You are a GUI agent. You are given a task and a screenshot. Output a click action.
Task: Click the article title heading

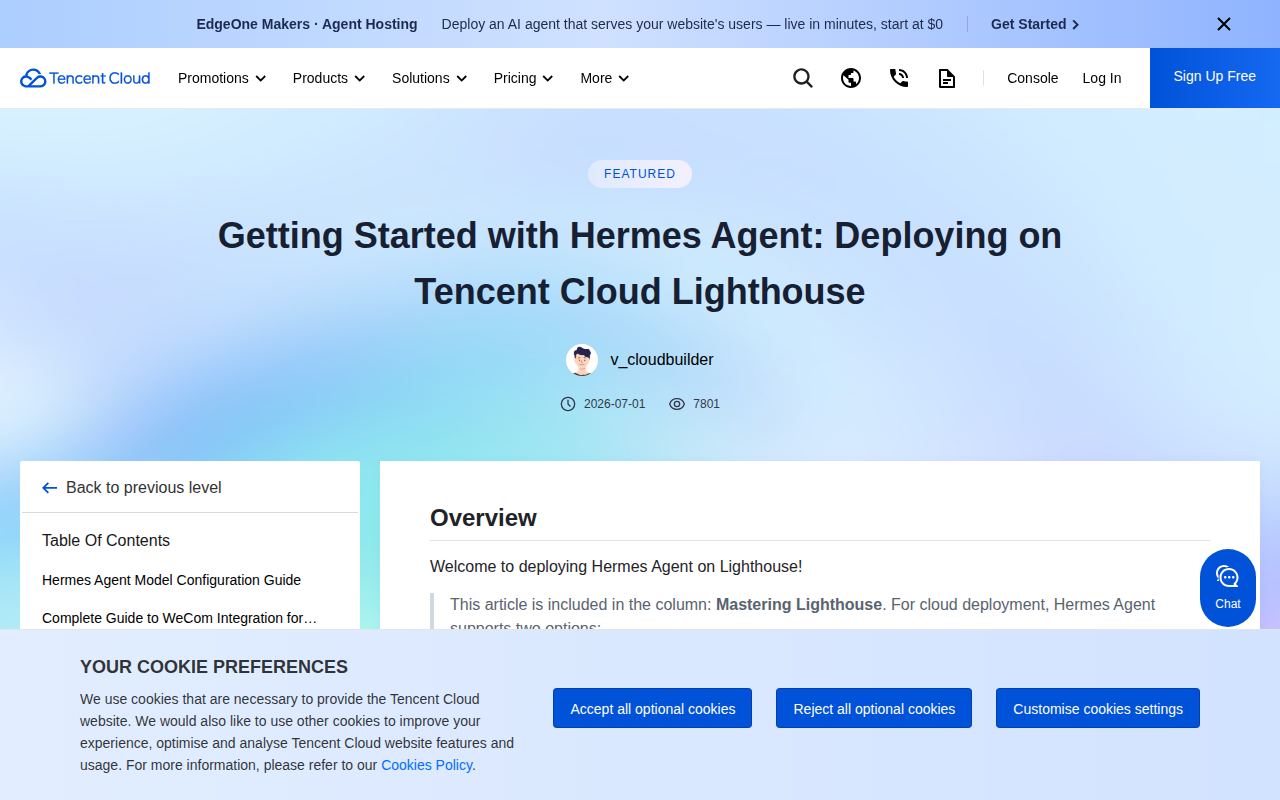tap(640, 264)
